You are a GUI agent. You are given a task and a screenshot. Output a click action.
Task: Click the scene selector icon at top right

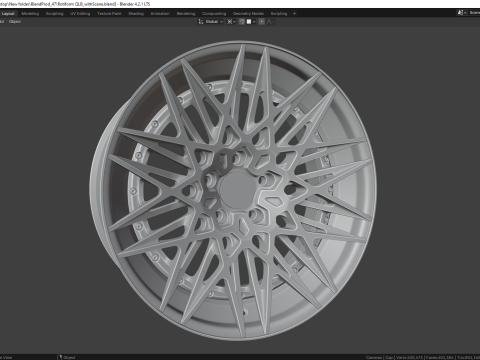[x=461, y=13]
